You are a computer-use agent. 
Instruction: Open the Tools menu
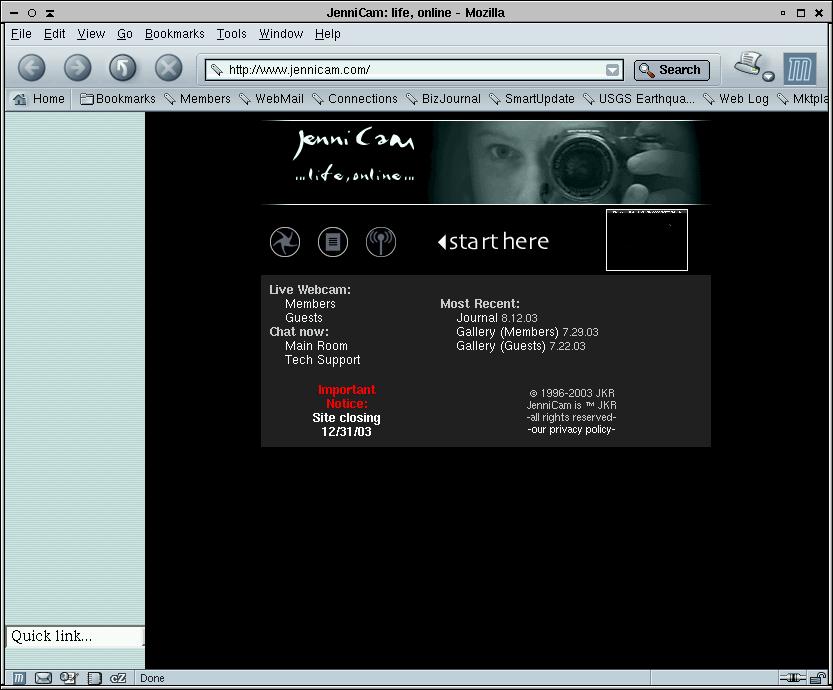(232, 34)
